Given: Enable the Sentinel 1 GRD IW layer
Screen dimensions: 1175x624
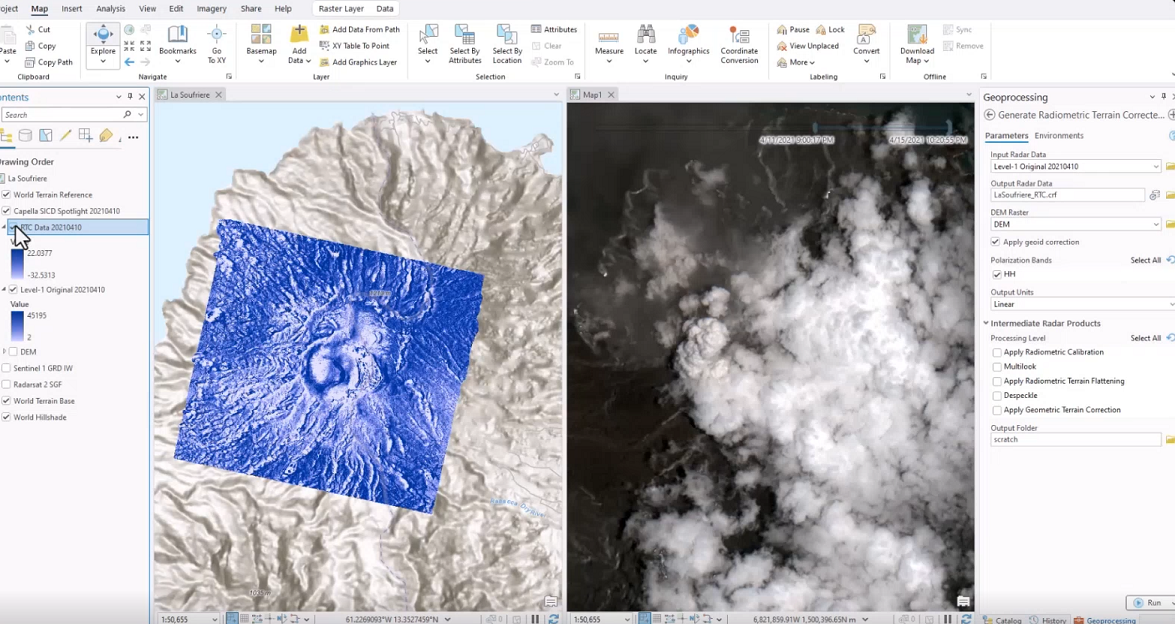Looking at the screenshot, I should click(x=6, y=368).
